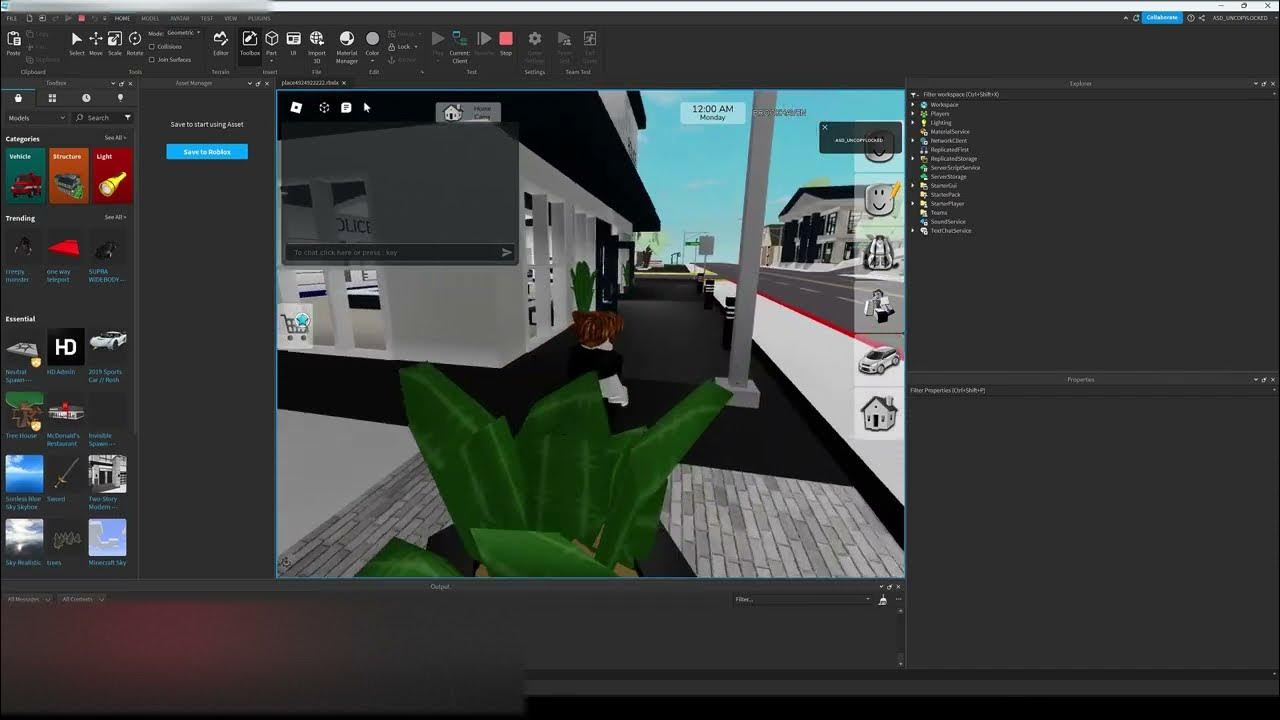The height and width of the screenshot is (720, 1280).
Task: Click the in-game shopping cart icon
Action: (x=295, y=325)
